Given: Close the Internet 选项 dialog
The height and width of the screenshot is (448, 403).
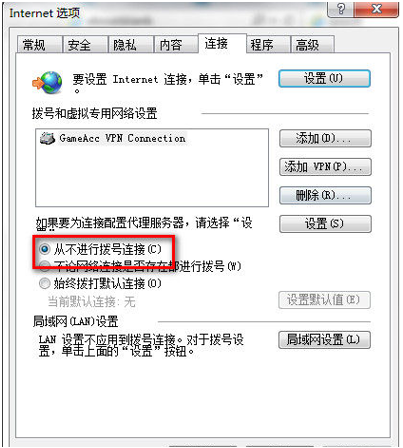Looking at the screenshot, I should coord(376,9).
